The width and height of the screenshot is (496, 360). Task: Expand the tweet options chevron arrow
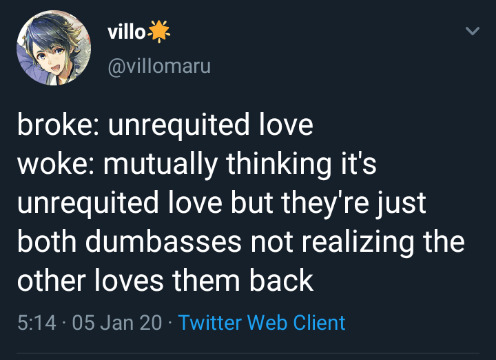[472, 31]
